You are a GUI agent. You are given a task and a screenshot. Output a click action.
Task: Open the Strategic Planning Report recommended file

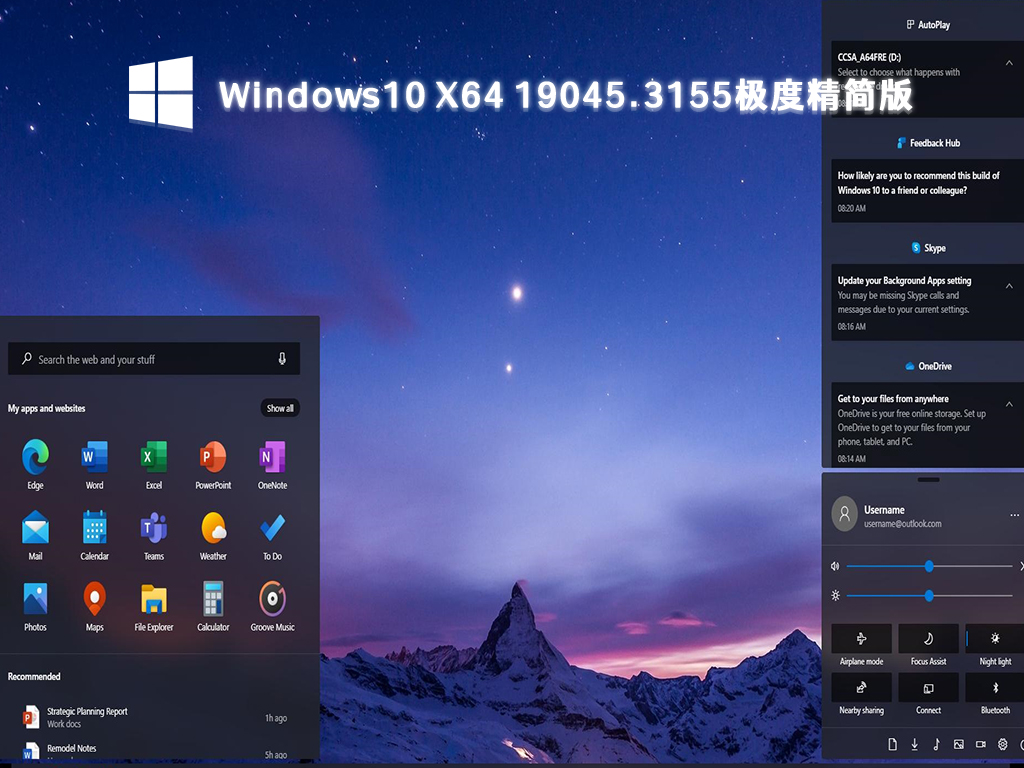click(154, 717)
